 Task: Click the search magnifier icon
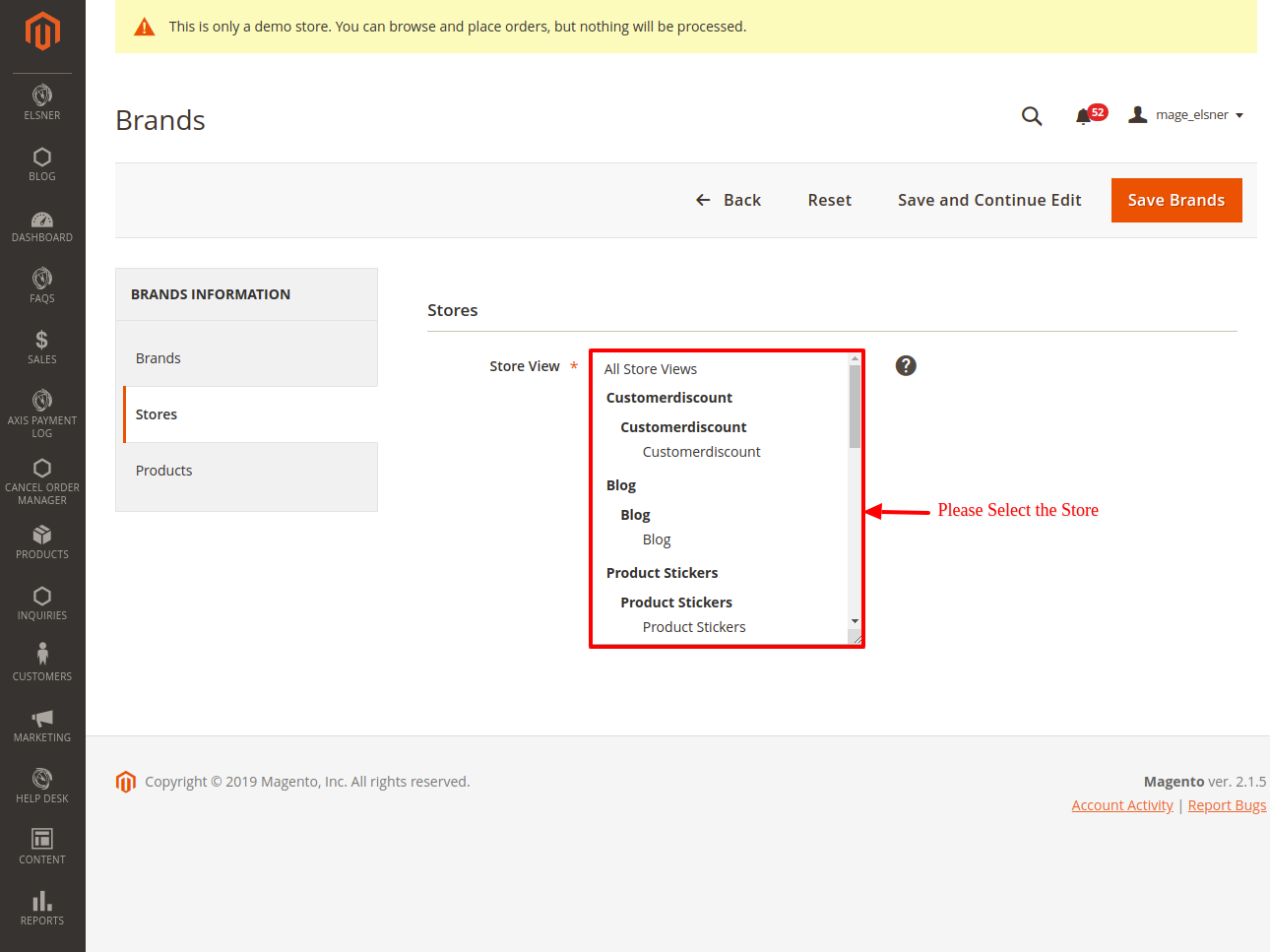click(1031, 116)
